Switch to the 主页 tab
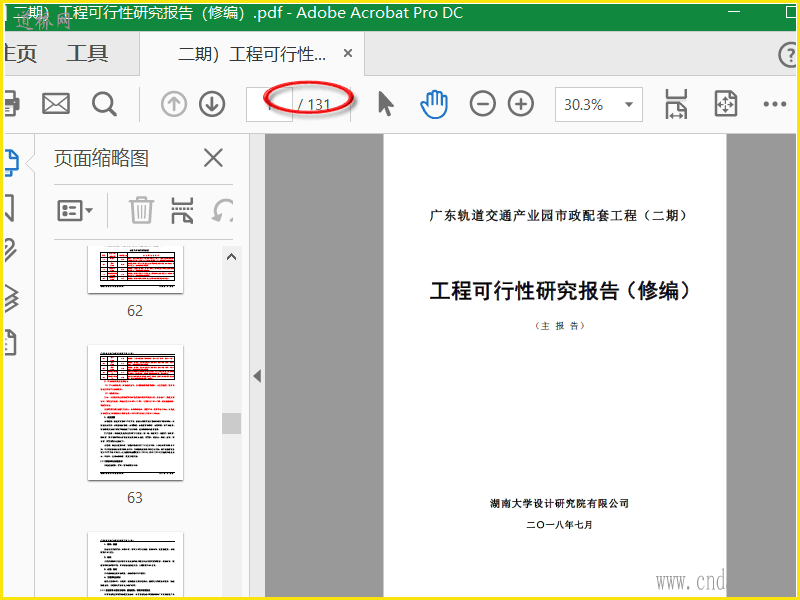This screenshot has height=600, width=800. 20,53
